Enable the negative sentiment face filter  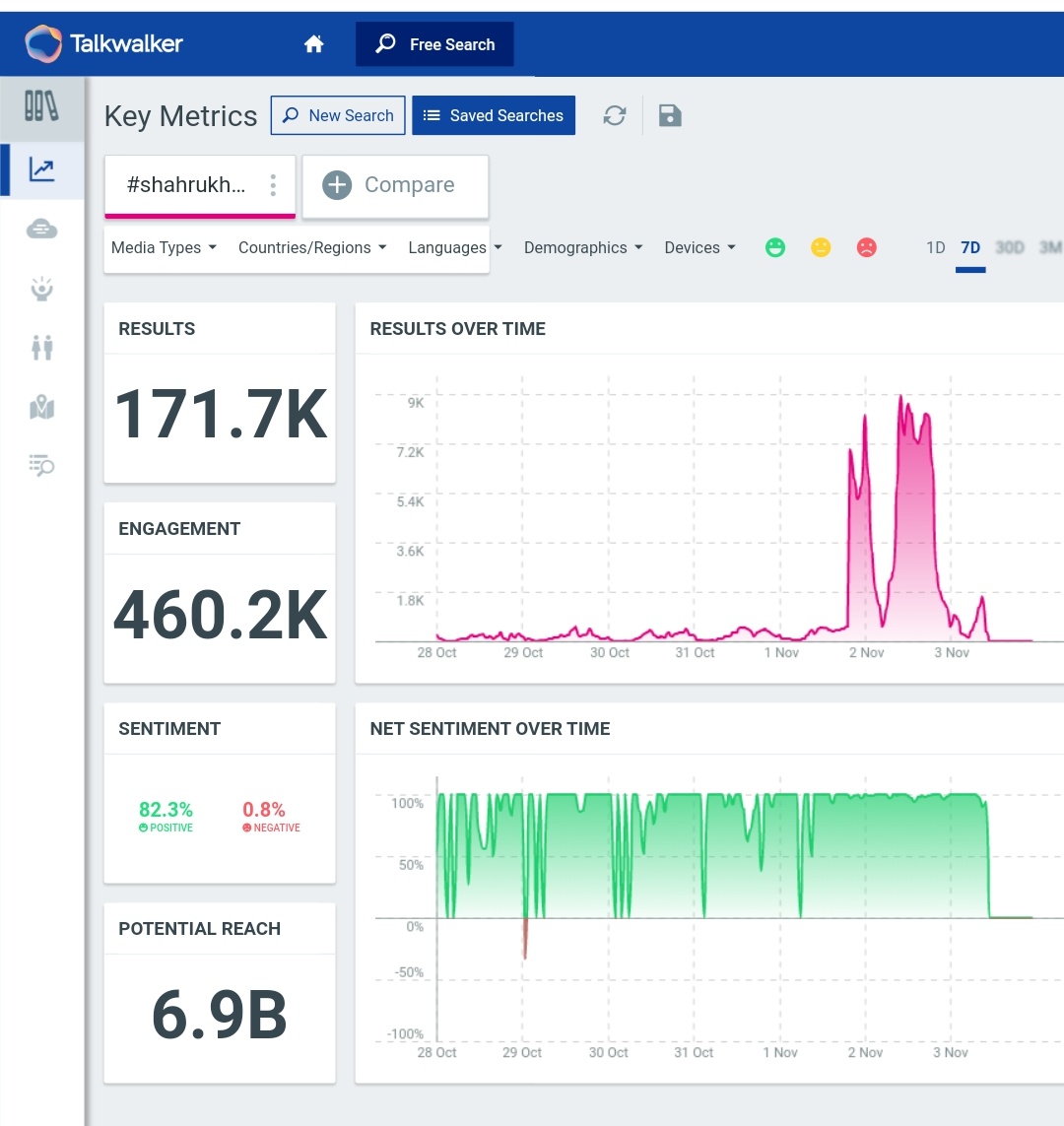tap(866, 247)
